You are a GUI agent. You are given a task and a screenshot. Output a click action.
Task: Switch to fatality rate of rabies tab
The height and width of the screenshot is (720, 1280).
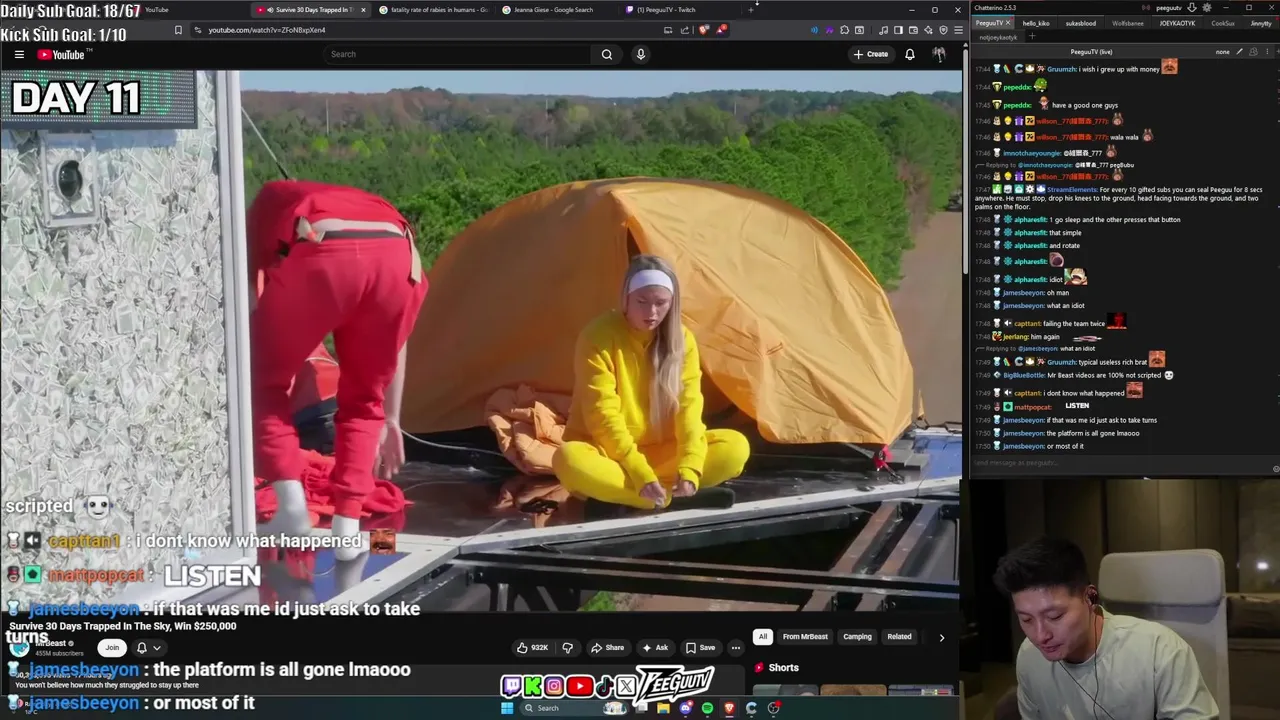pyautogui.click(x=434, y=10)
